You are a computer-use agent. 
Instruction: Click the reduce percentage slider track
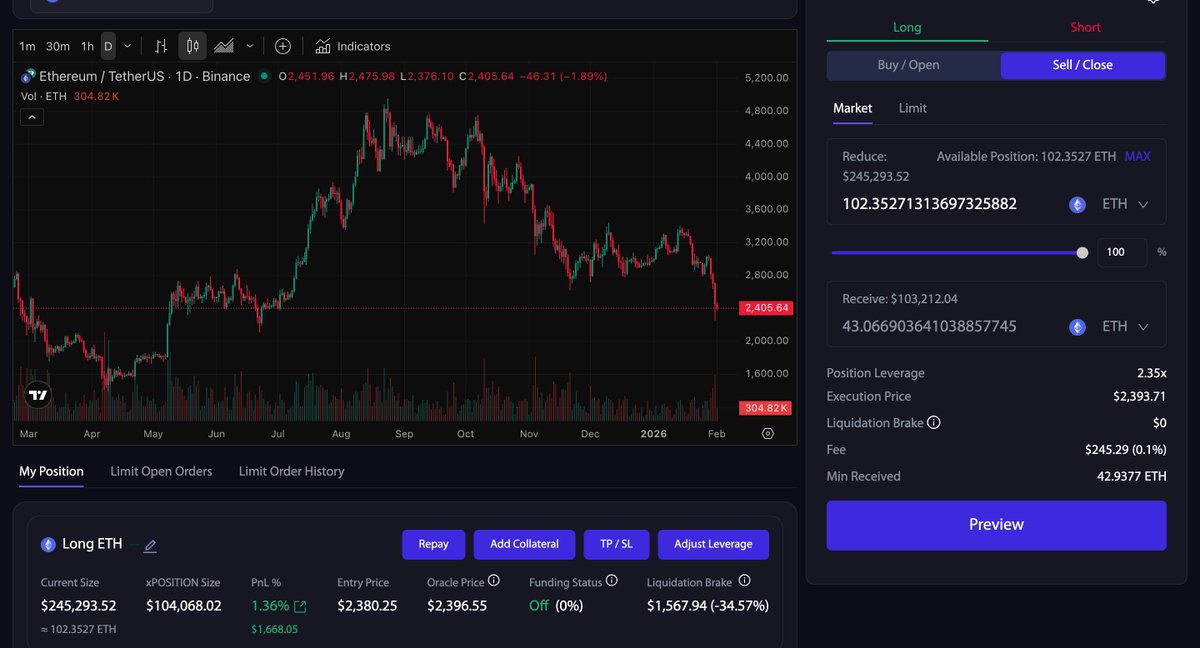pos(957,253)
